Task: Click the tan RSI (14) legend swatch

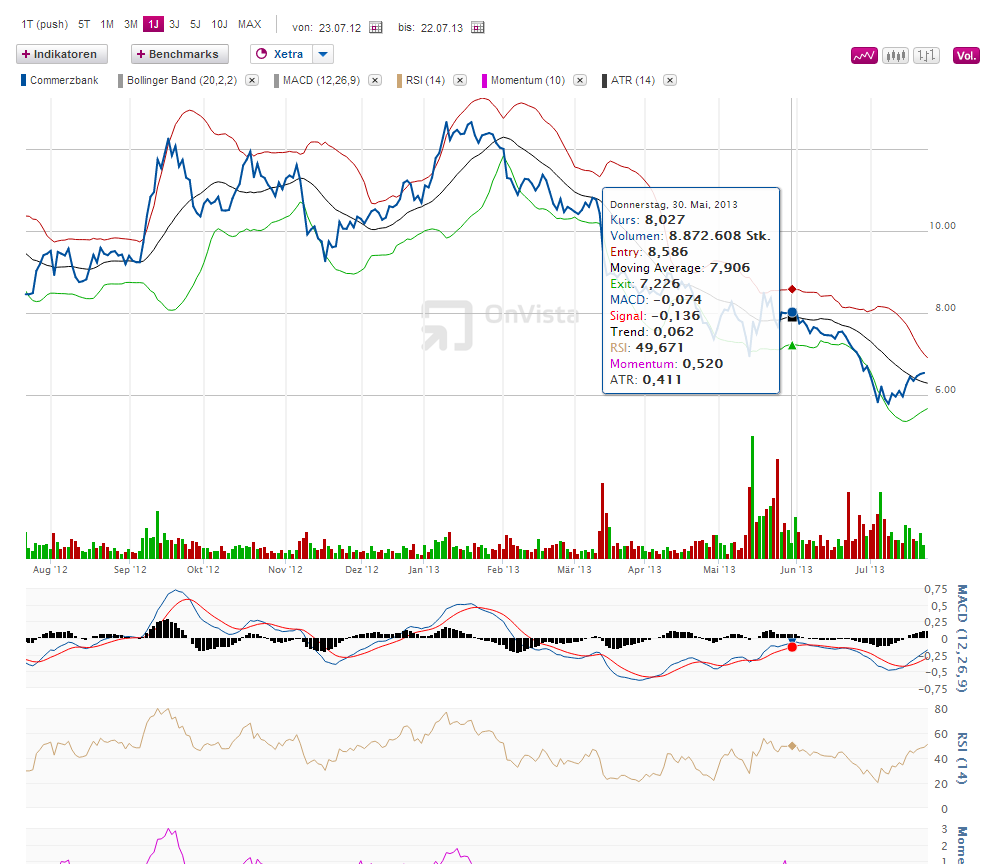Action: (399, 81)
